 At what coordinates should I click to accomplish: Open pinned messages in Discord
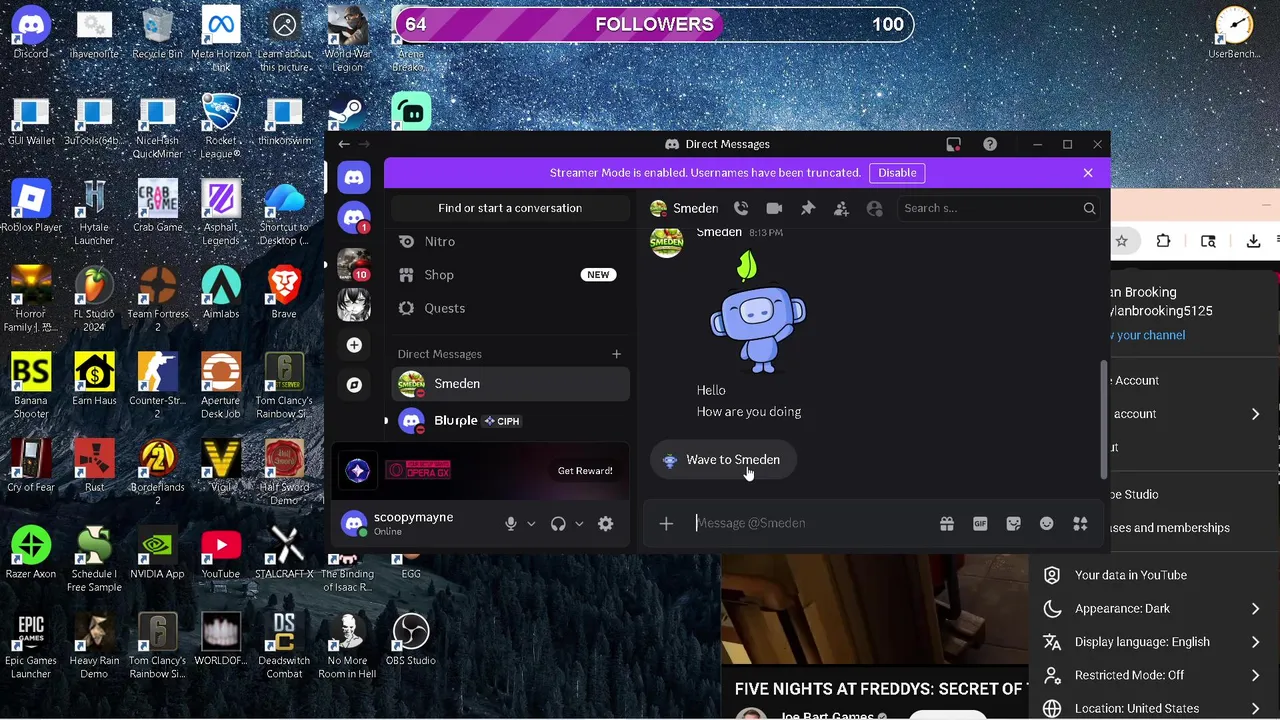[808, 208]
